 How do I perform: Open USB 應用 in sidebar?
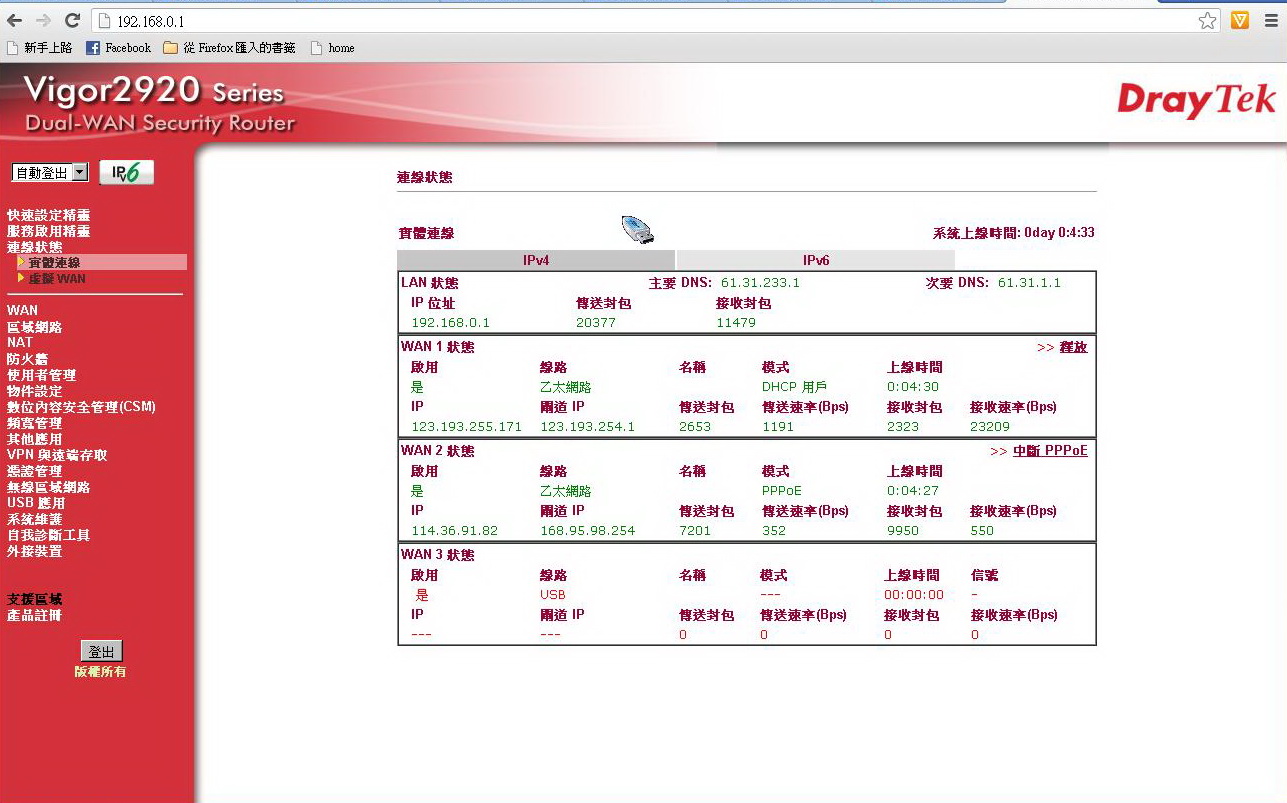pyautogui.click(x=36, y=503)
